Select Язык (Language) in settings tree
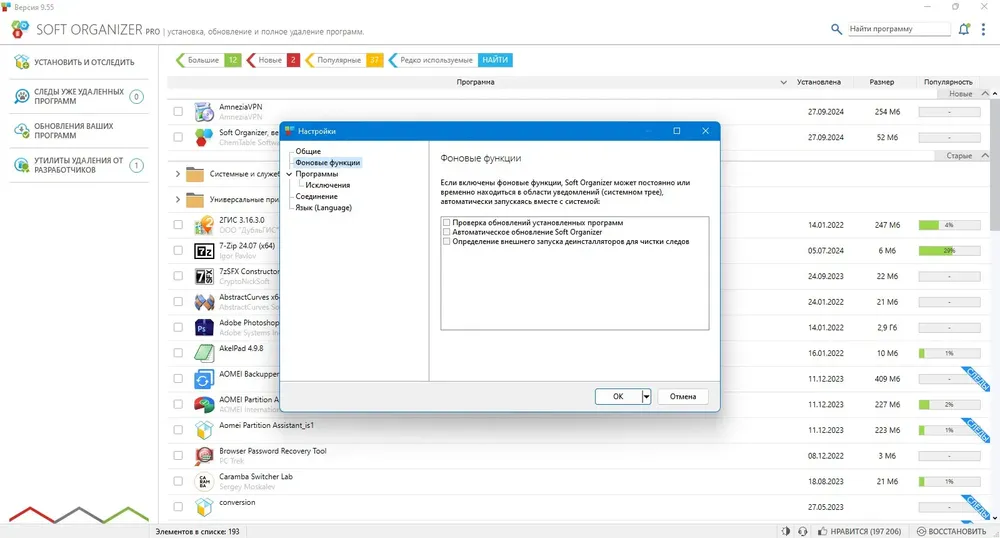This screenshot has height=538, width=1000. click(323, 208)
